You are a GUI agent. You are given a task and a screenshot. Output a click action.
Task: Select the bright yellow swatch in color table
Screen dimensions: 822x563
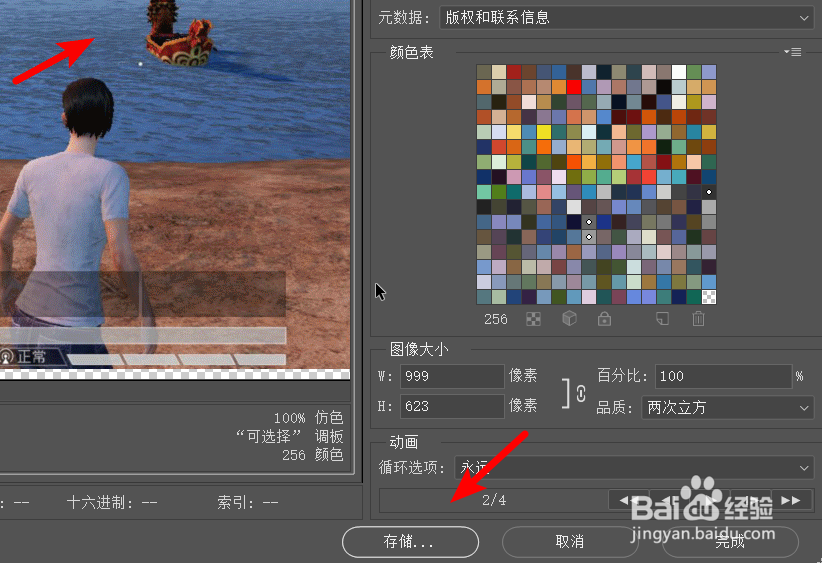pos(544,132)
